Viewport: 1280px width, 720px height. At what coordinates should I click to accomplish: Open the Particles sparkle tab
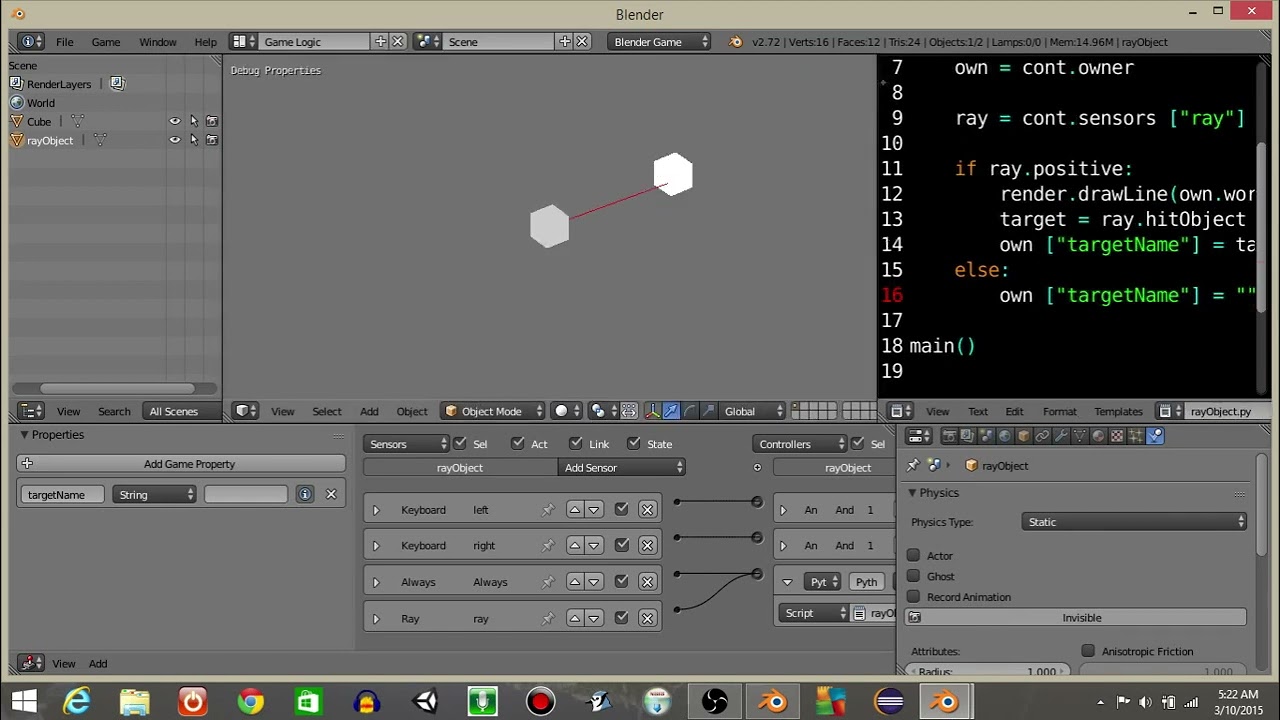click(x=1136, y=435)
